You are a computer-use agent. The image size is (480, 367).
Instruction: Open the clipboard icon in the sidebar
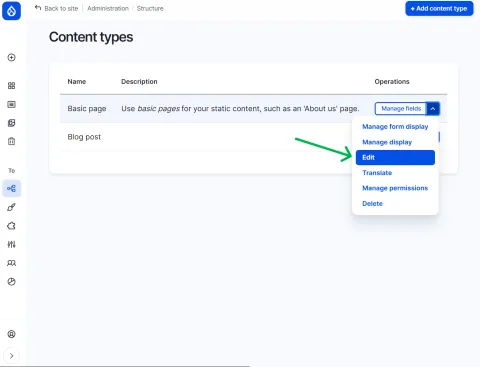(x=11, y=141)
